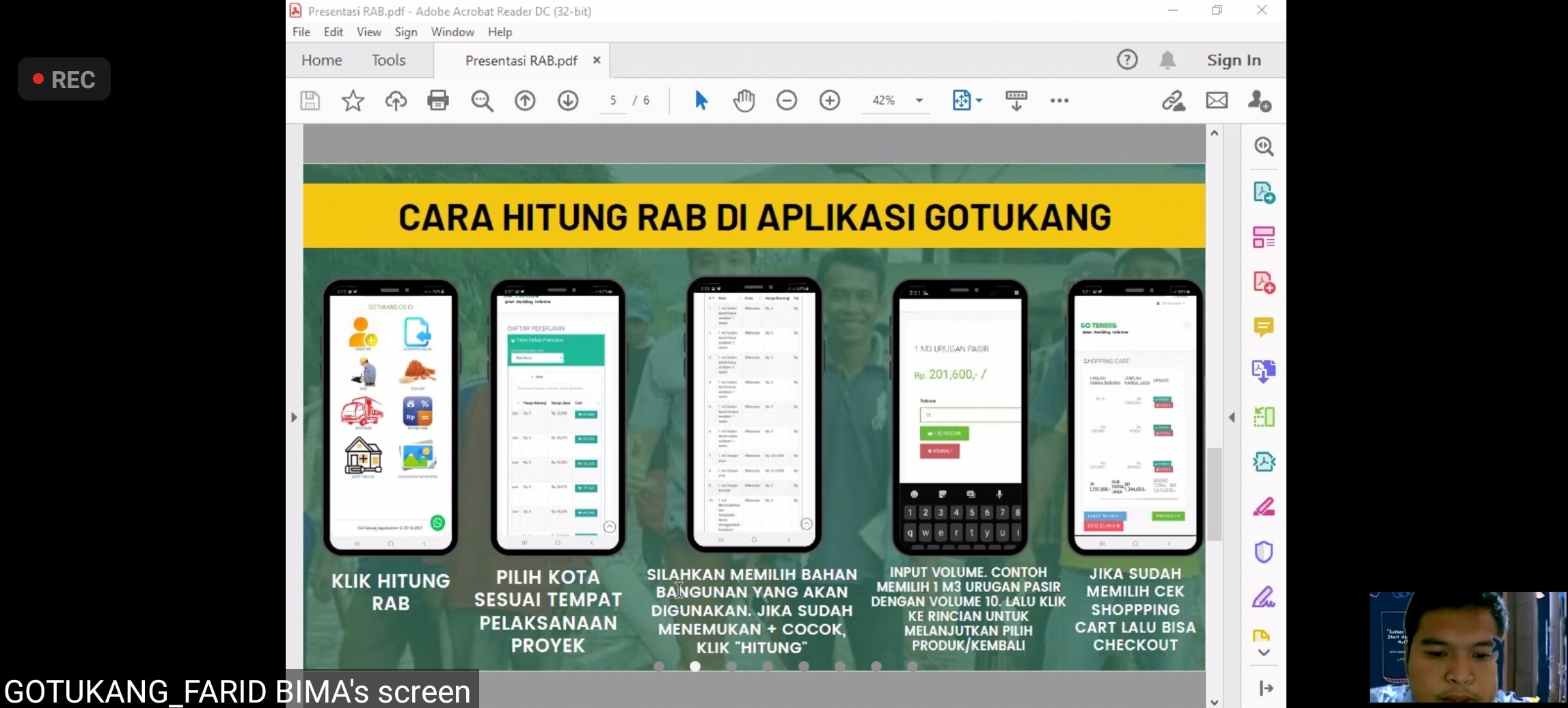Collapse the right tools pane arrow
The width and height of the screenshot is (1568, 708).
coord(1232,417)
